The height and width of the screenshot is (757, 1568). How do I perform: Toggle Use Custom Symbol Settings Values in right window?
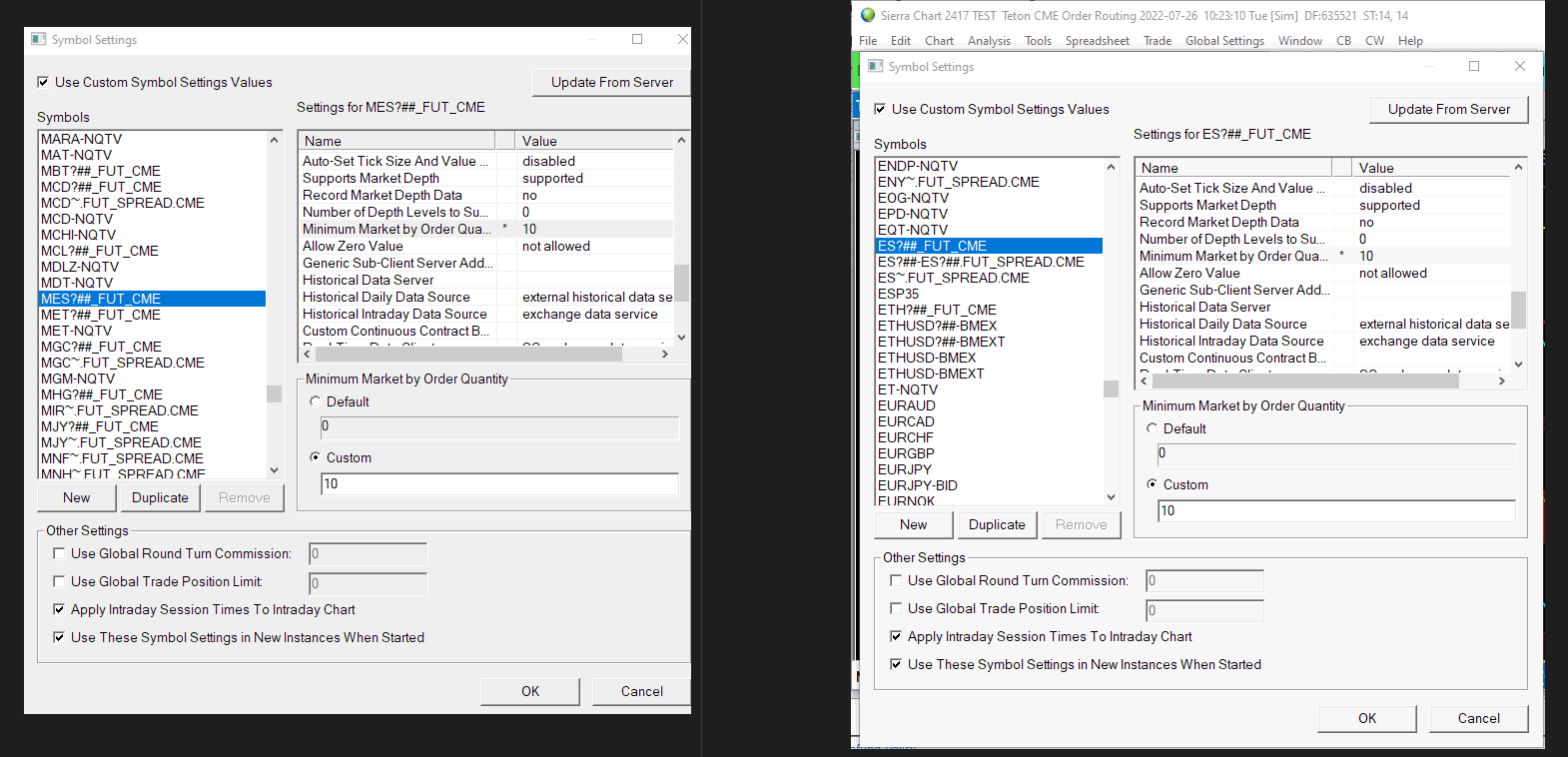coord(880,109)
